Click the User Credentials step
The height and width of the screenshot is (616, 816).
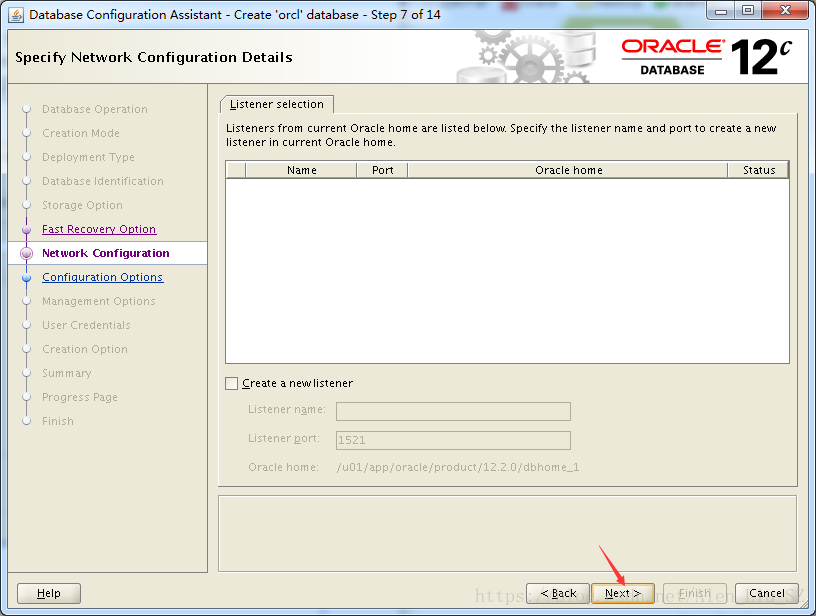(86, 325)
